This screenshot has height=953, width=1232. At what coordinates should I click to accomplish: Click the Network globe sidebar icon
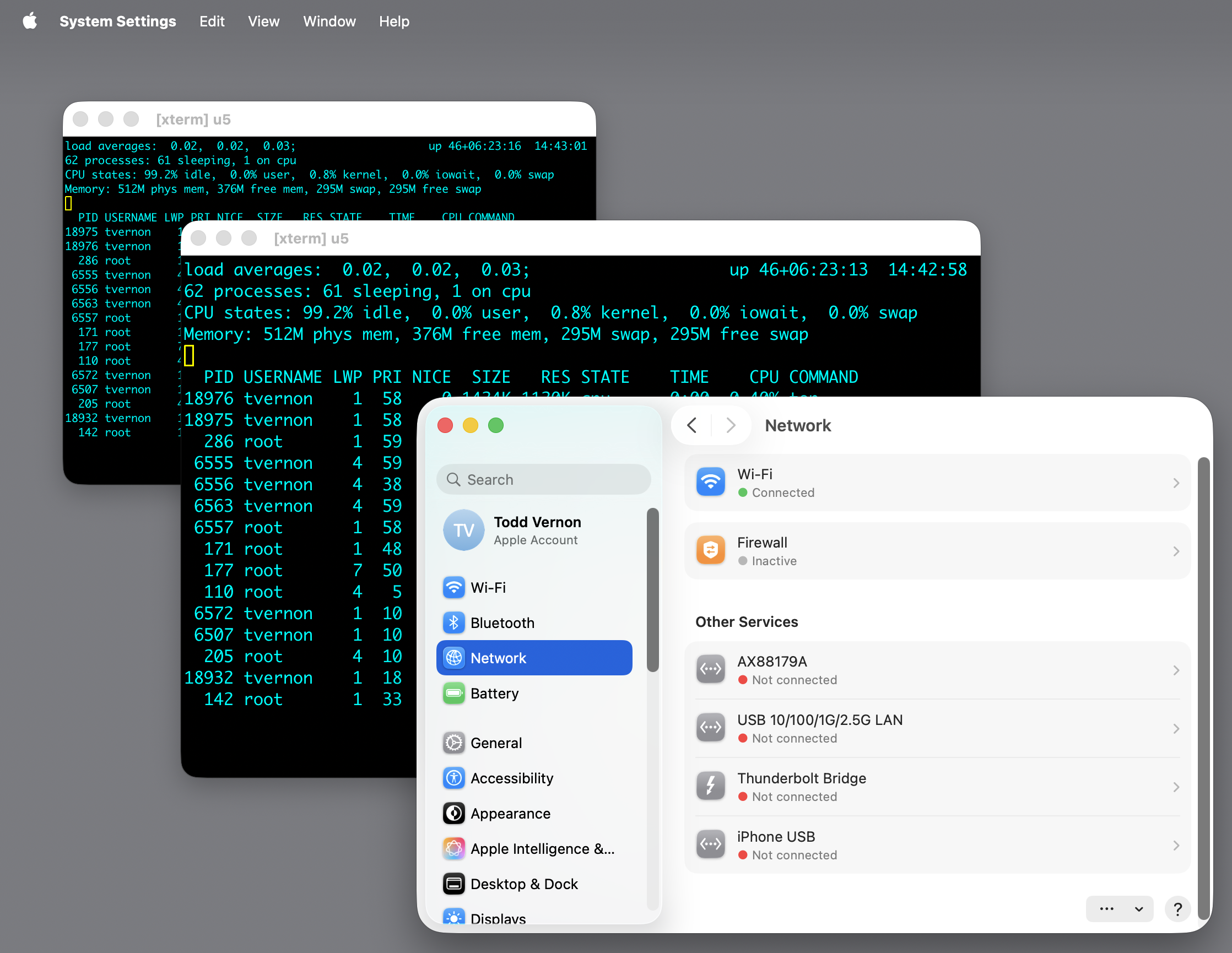click(x=453, y=658)
